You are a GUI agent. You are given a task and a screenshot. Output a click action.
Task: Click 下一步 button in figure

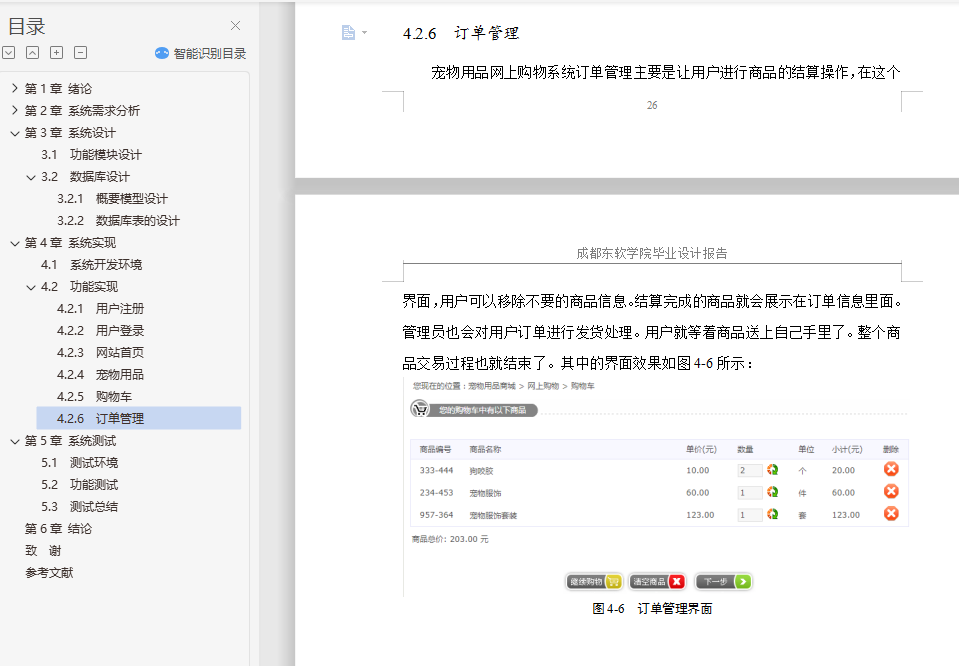724,582
